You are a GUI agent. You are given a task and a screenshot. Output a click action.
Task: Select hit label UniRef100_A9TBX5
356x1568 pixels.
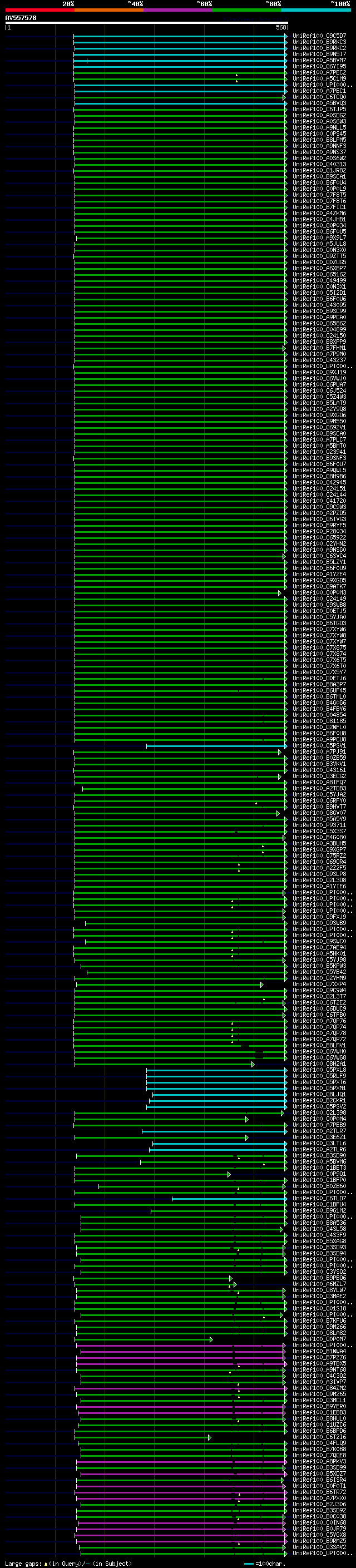(x=319, y=1364)
